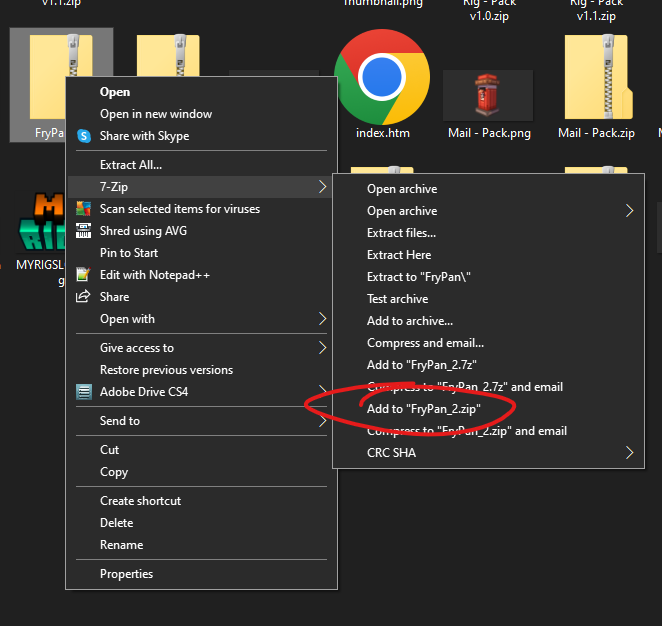662x626 pixels.
Task: Expand the CRC SHA submenu arrow
Action: click(x=629, y=453)
